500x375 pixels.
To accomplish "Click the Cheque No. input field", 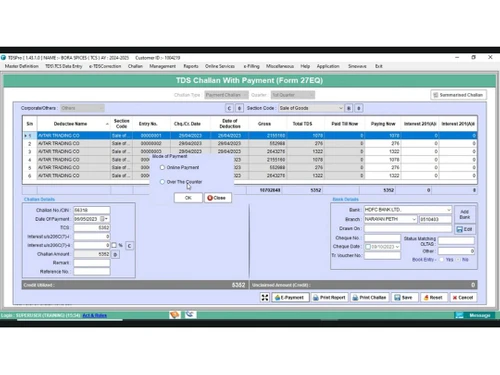I will coord(382,238).
